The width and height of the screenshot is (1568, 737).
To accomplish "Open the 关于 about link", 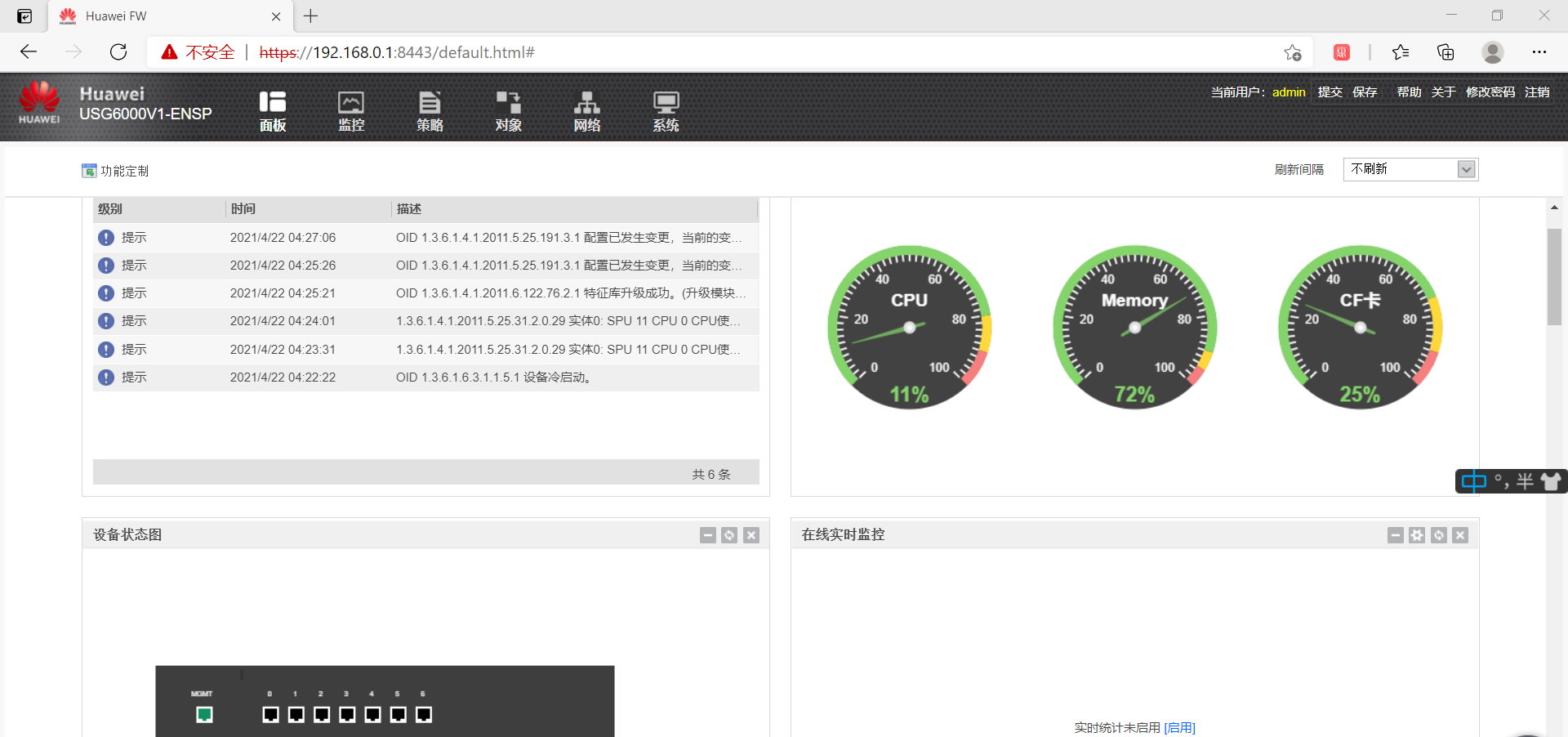I will click(x=1443, y=92).
